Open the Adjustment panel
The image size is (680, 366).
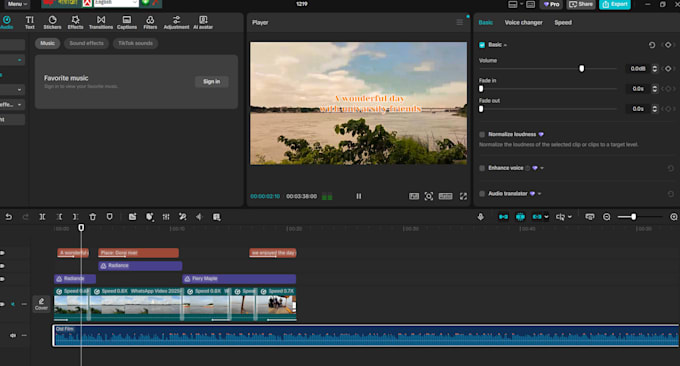(177, 23)
